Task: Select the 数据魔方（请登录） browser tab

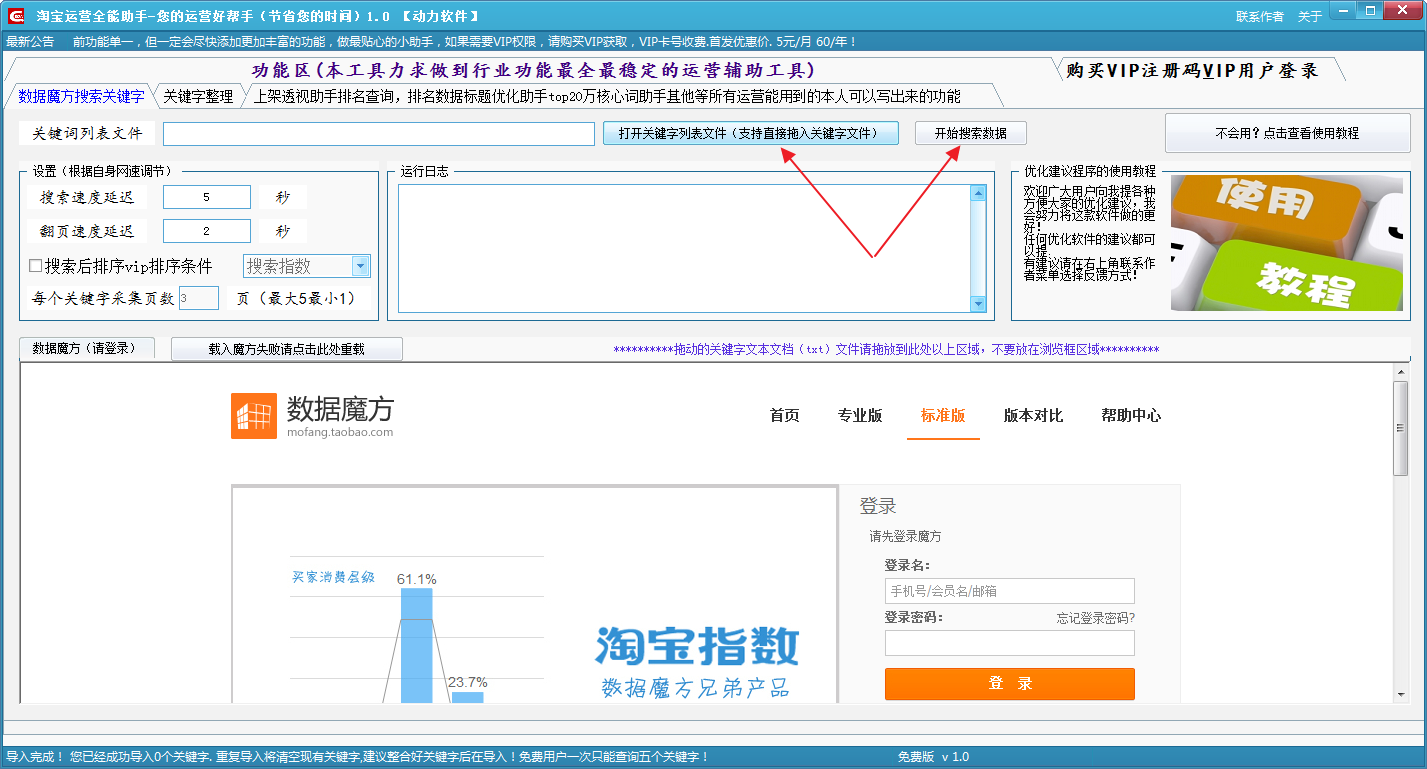Action: (85, 348)
